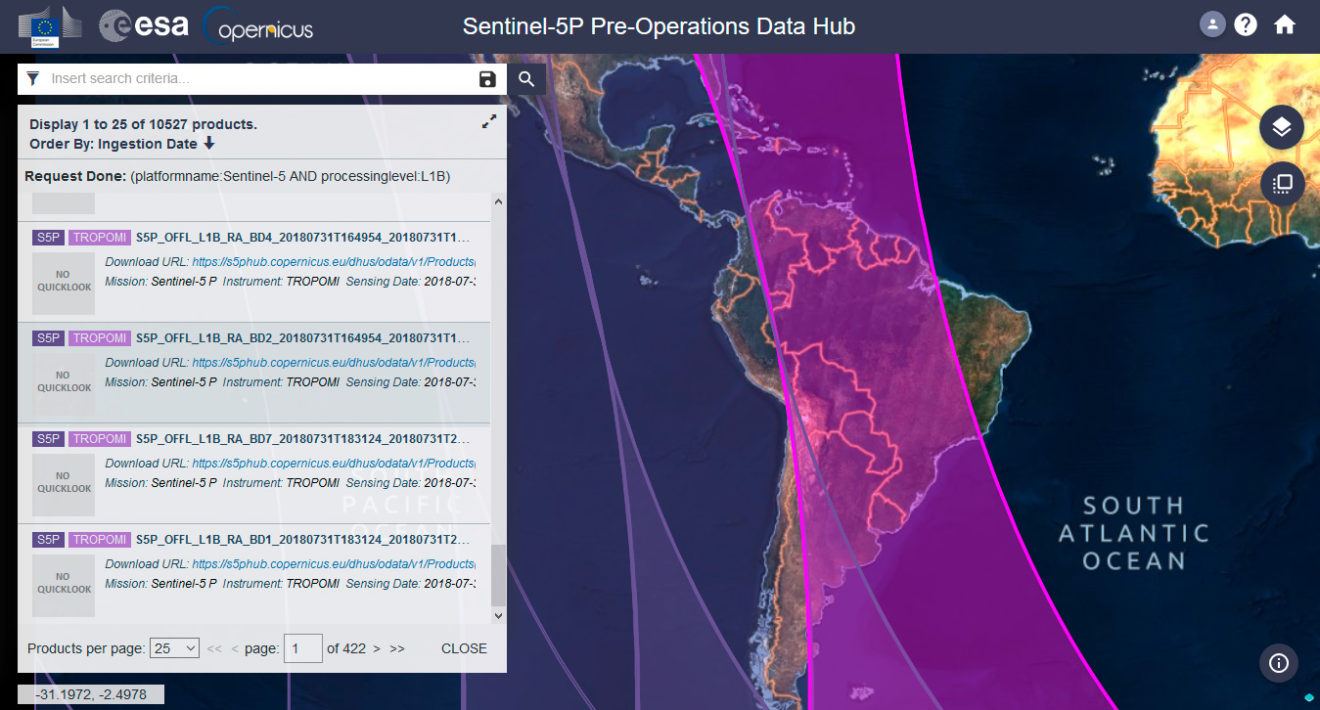The image size is (1320, 710).
Task: Open advanced search via the funnel icon
Action: [x=31, y=78]
